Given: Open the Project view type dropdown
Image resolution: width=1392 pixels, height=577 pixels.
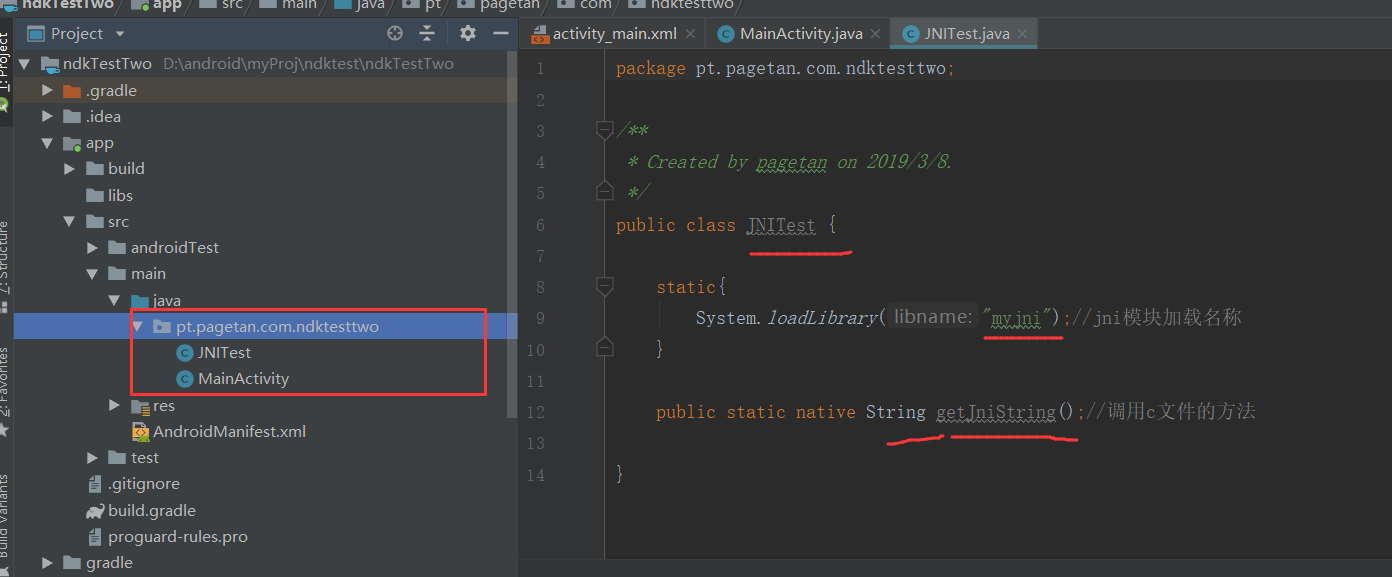Looking at the screenshot, I should pyautogui.click(x=120, y=34).
